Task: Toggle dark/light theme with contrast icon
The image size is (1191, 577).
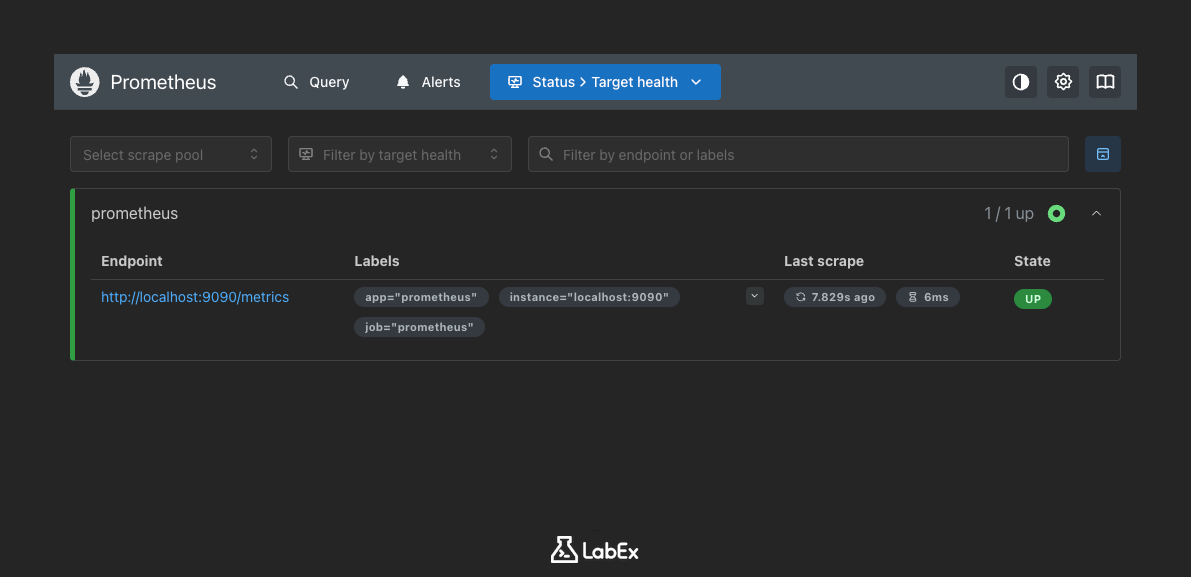Action: [x=1020, y=81]
